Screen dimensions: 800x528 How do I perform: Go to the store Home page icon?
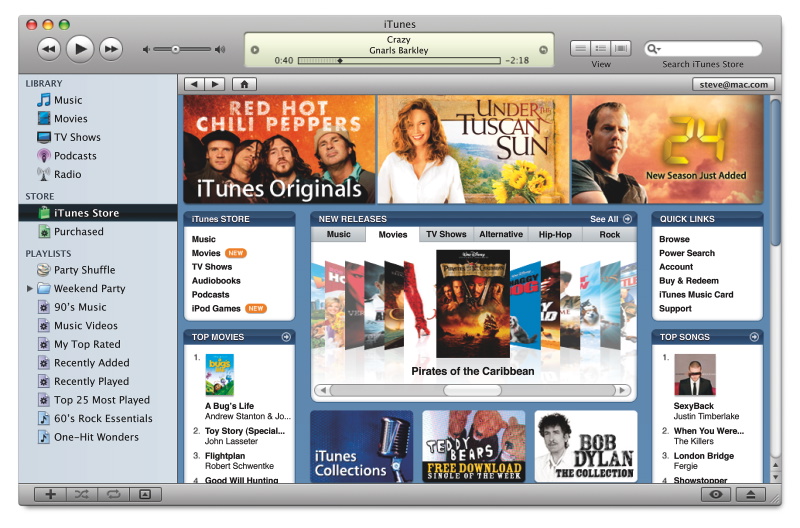243,84
